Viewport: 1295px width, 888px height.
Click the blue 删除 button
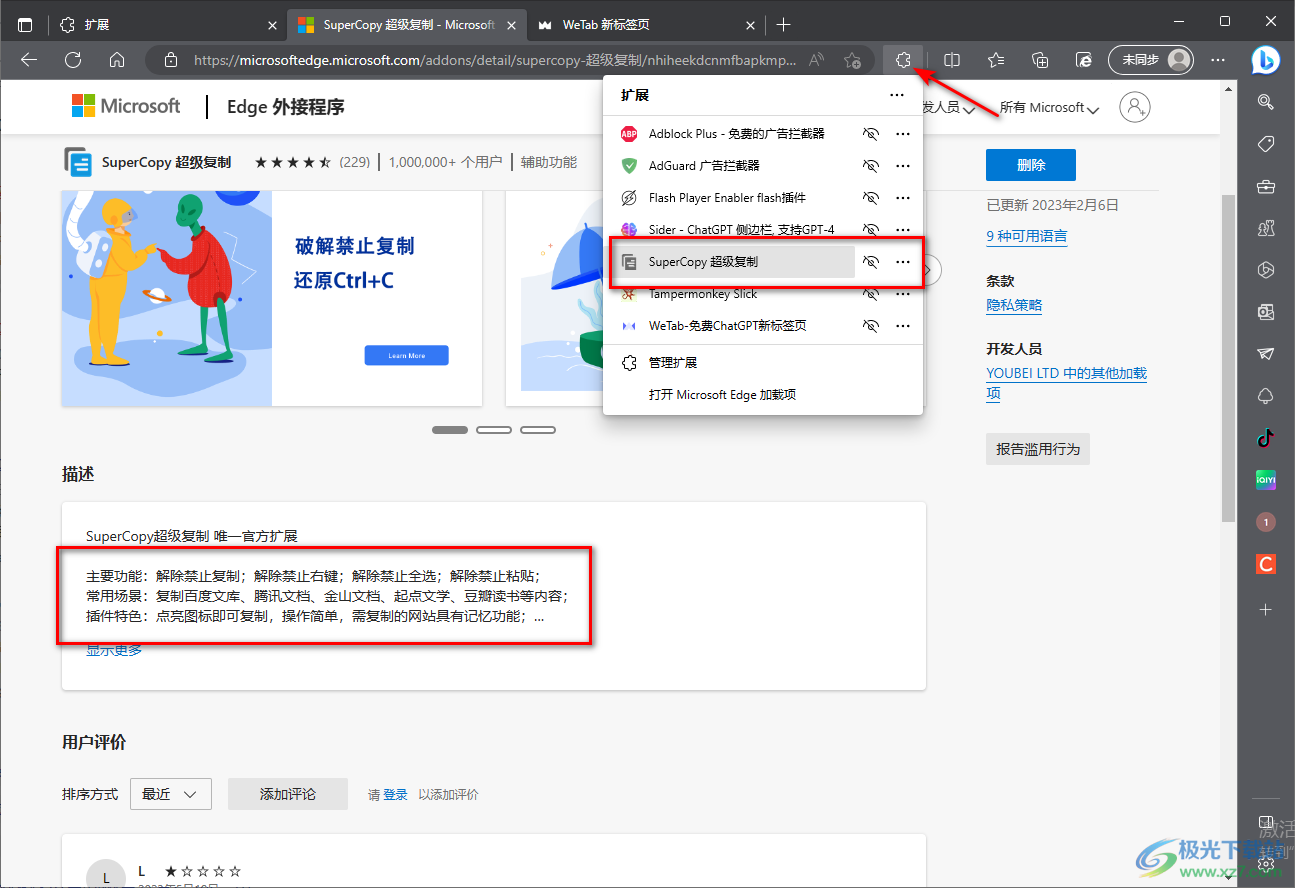coord(1031,165)
